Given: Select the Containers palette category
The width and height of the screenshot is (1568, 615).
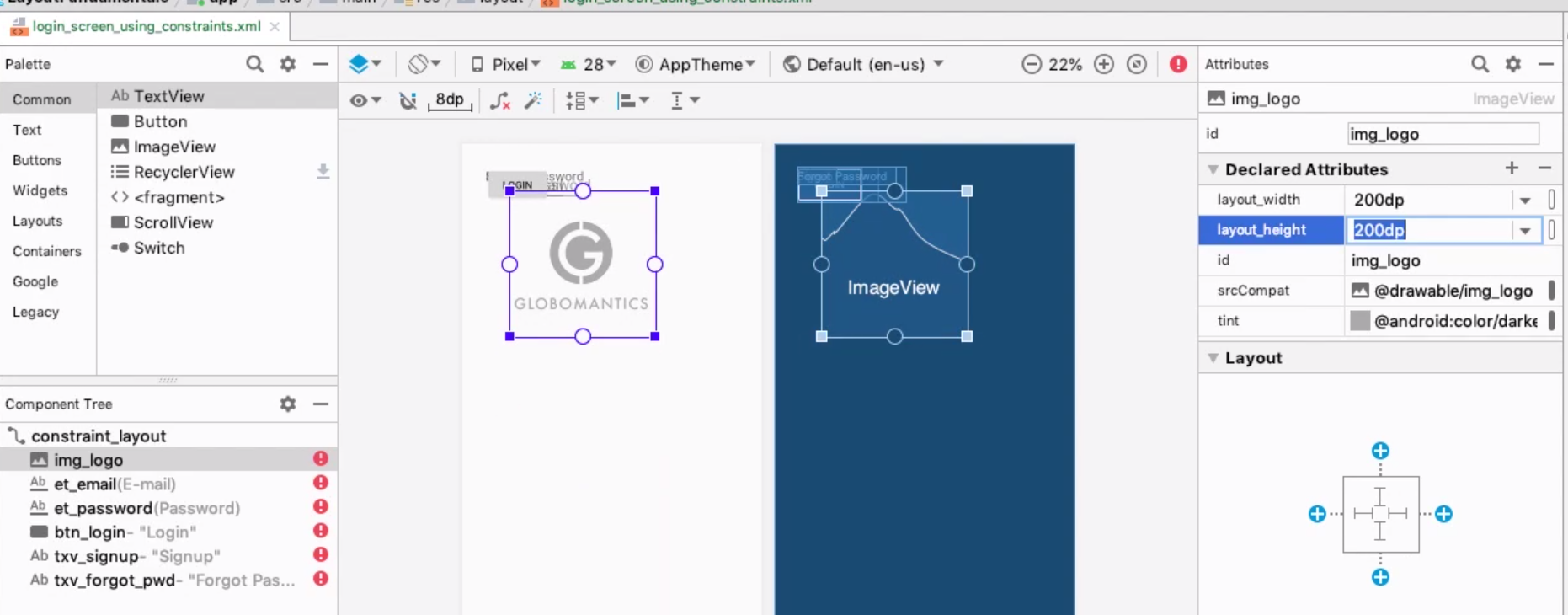Looking at the screenshot, I should [x=47, y=251].
